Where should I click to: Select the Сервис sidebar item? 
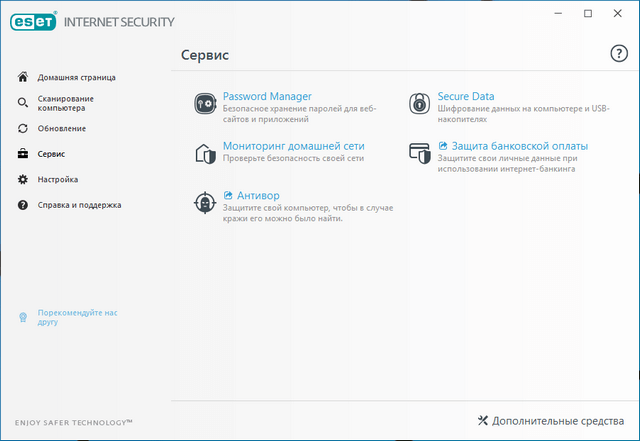[x=52, y=155]
